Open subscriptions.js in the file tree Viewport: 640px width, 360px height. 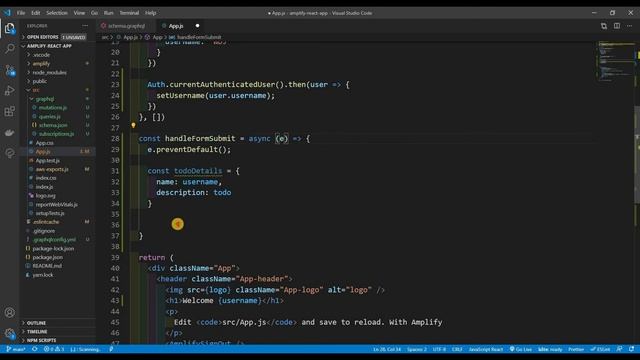tap(56, 134)
